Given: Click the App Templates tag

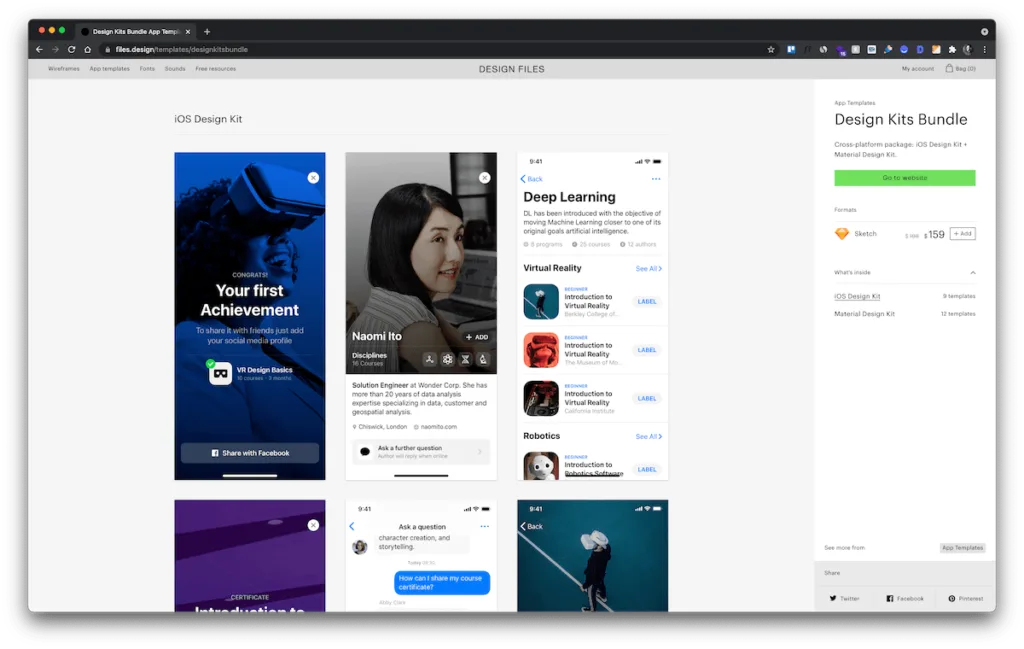Looking at the screenshot, I should [962, 548].
